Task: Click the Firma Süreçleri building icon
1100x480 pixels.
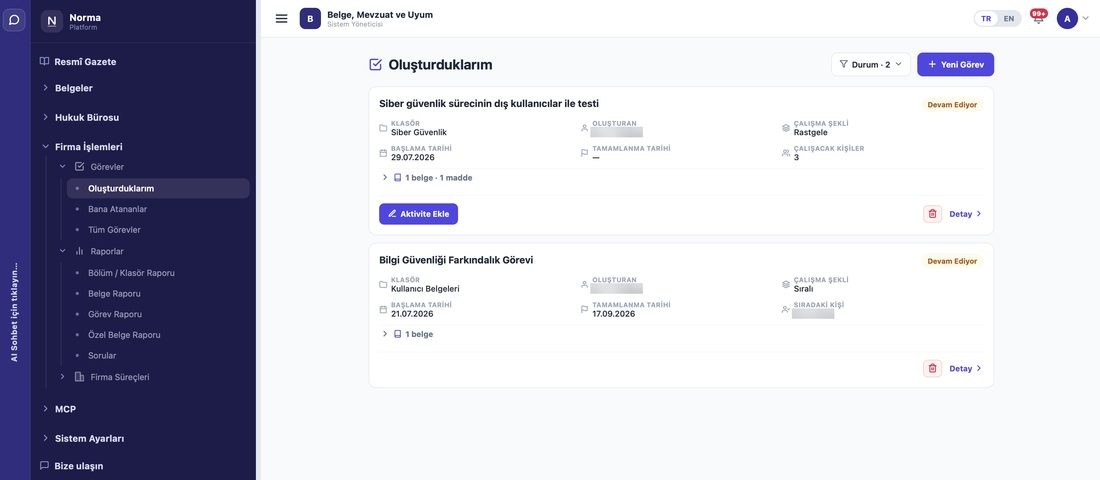Action: [79, 377]
